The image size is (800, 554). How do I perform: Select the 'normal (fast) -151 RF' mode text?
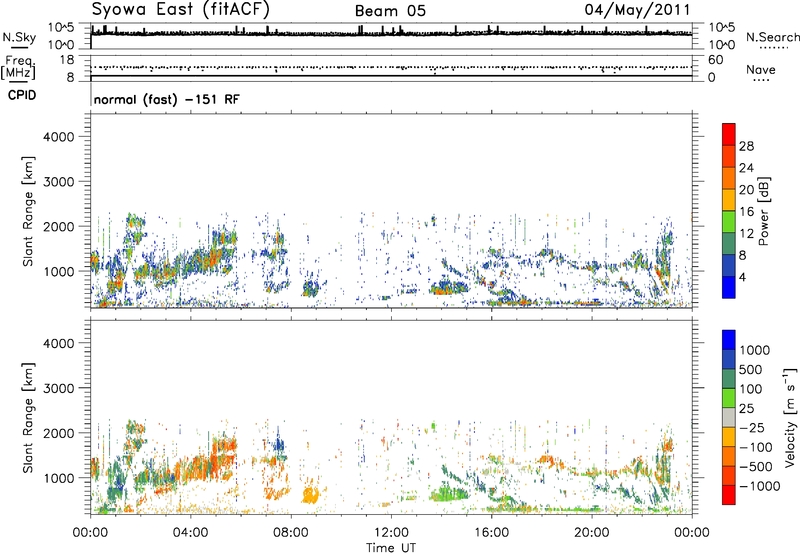pos(166,99)
